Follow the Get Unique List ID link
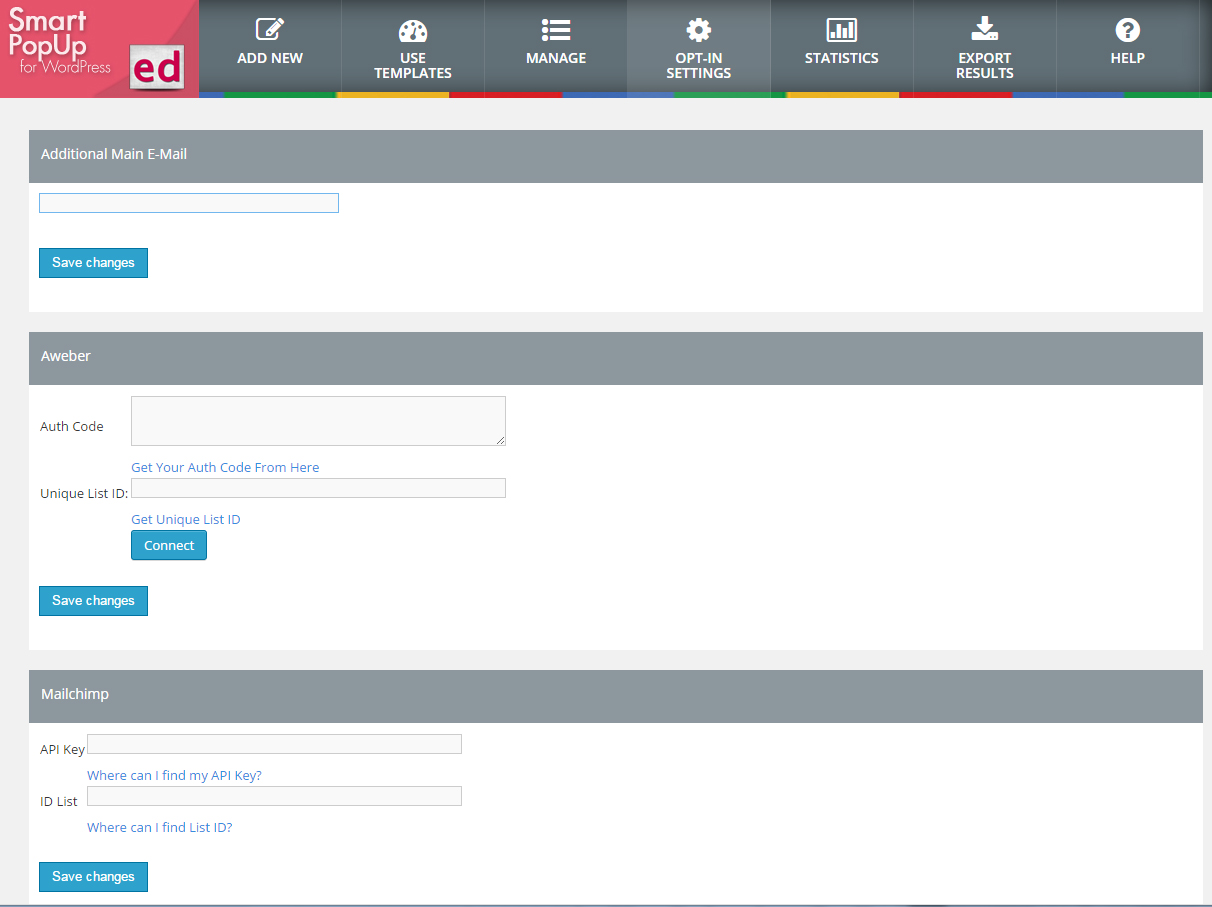This screenshot has height=907, width=1212. [186, 519]
